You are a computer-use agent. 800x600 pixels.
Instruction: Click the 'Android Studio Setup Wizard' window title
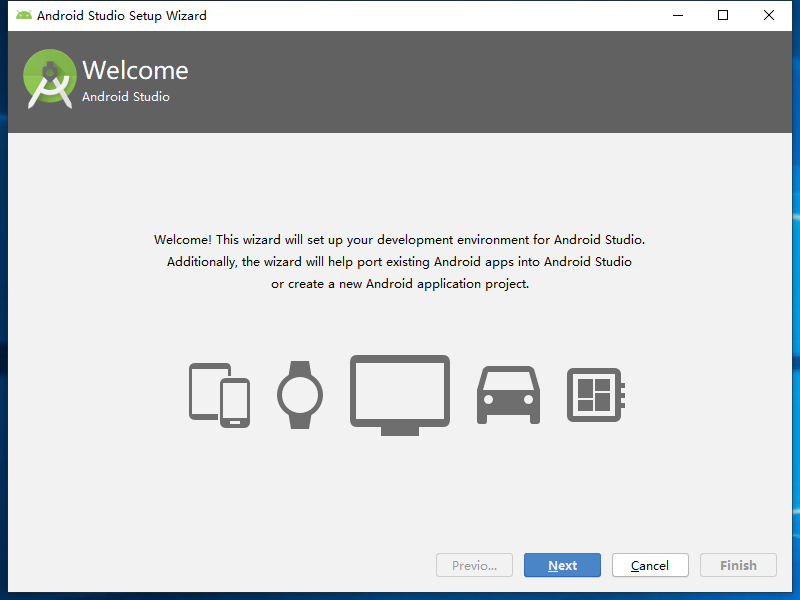coord(122,16)
